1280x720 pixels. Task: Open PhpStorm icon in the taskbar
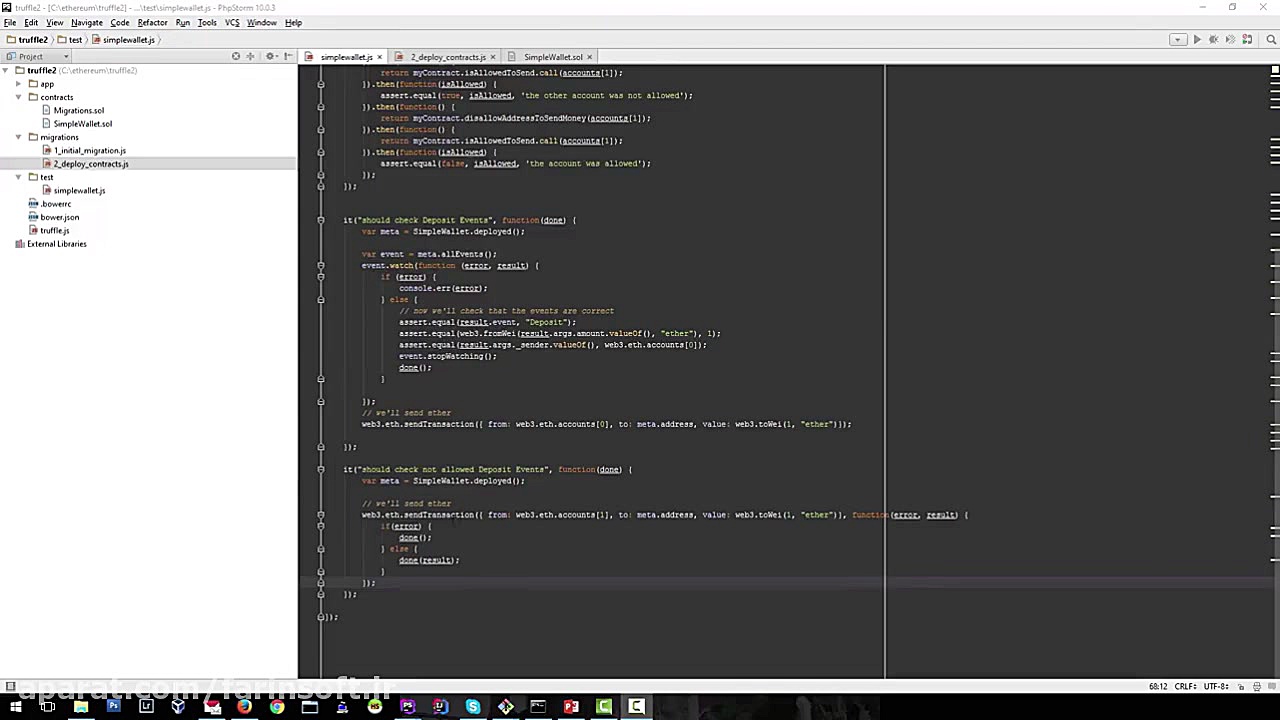pos(407,708)
